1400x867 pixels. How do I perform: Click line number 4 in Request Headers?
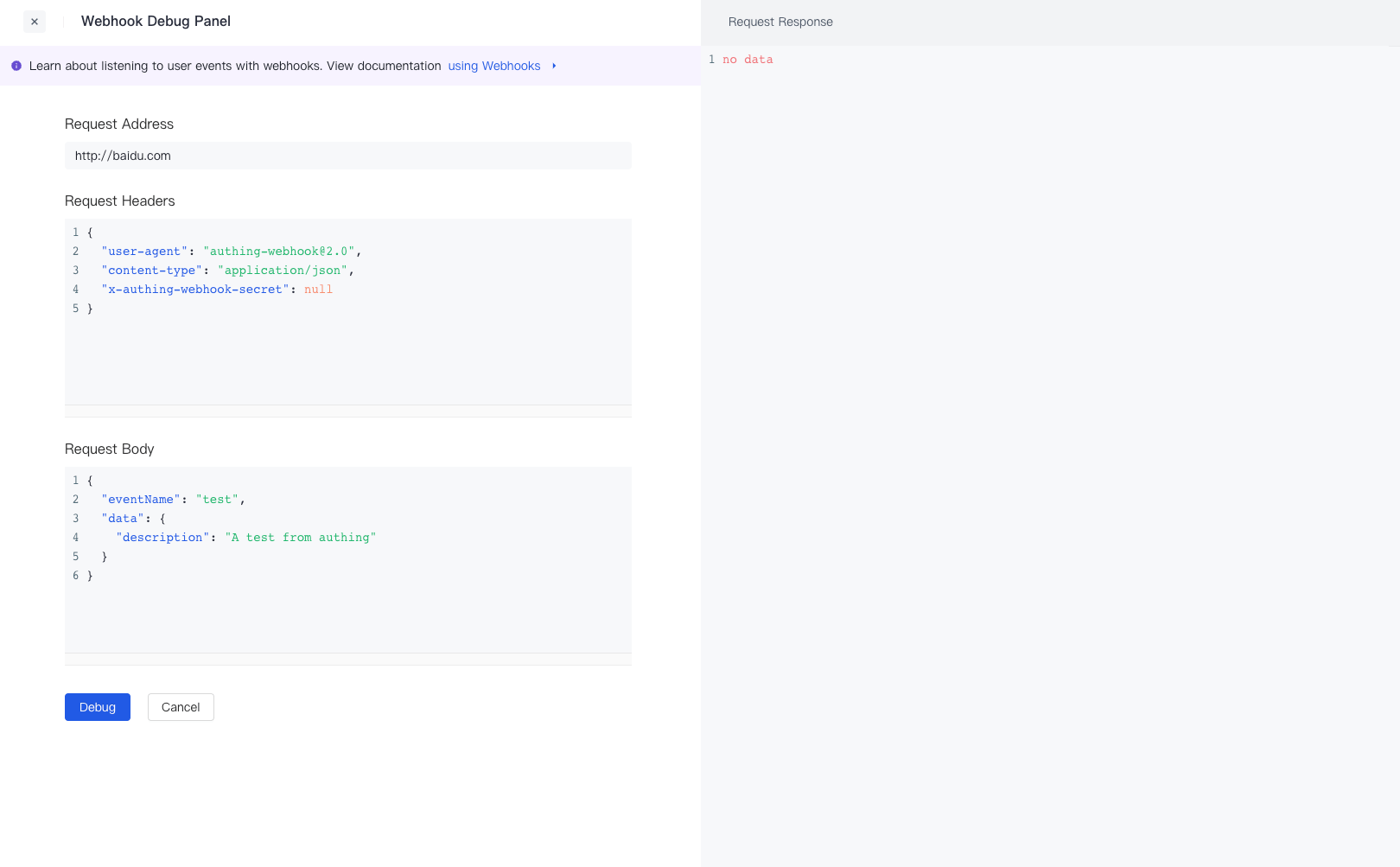tap(76, 290)
